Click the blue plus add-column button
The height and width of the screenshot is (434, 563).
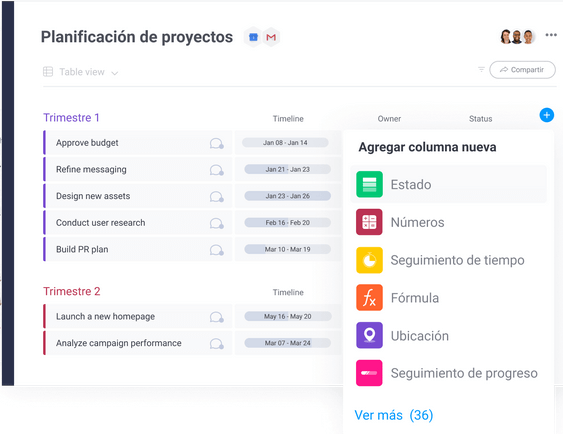tap(546, 115)
